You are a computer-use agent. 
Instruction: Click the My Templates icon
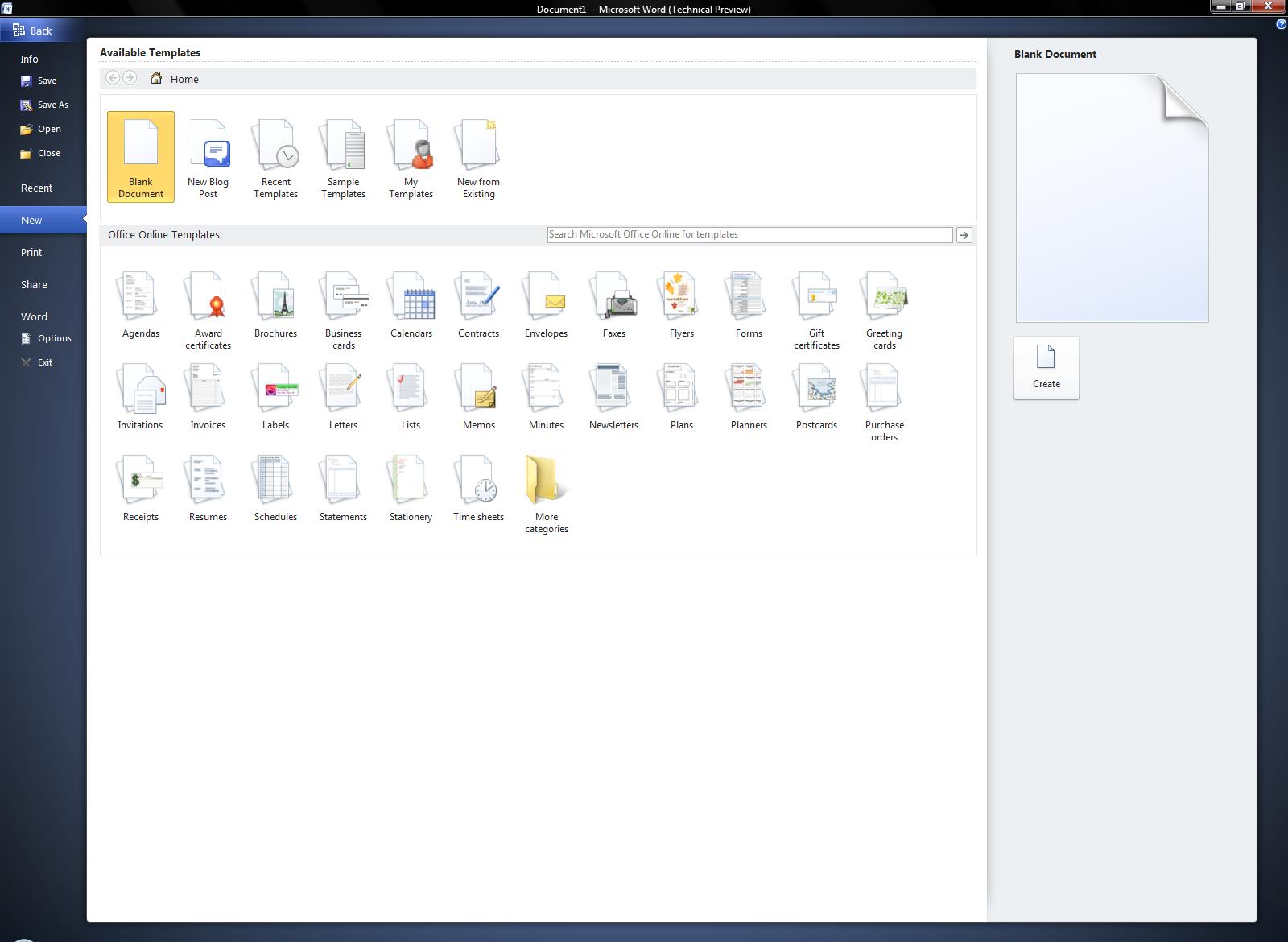[x=411, y=159]
